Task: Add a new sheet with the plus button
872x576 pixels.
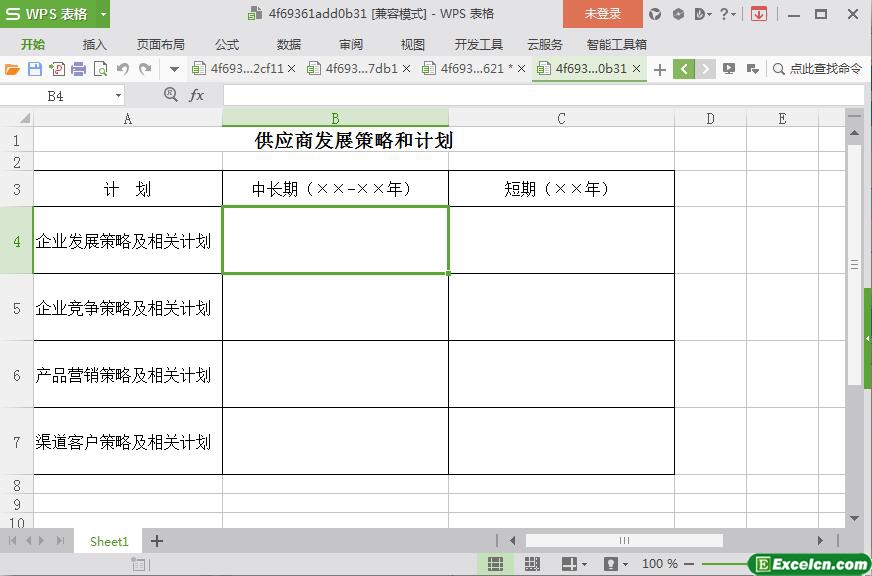Action: click(x=157, y=541)
